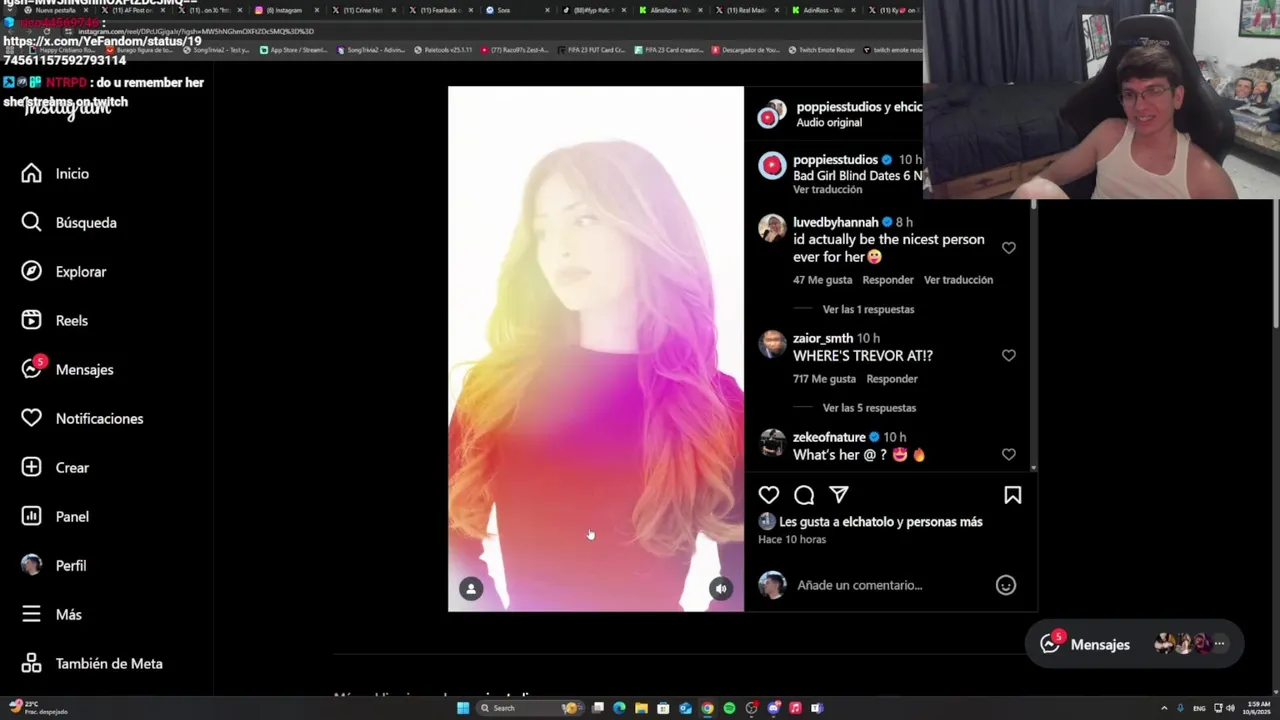The width and height of the screenshot is (1280, 720).
Task: Click the taskbar Search box
Action: 528,708
